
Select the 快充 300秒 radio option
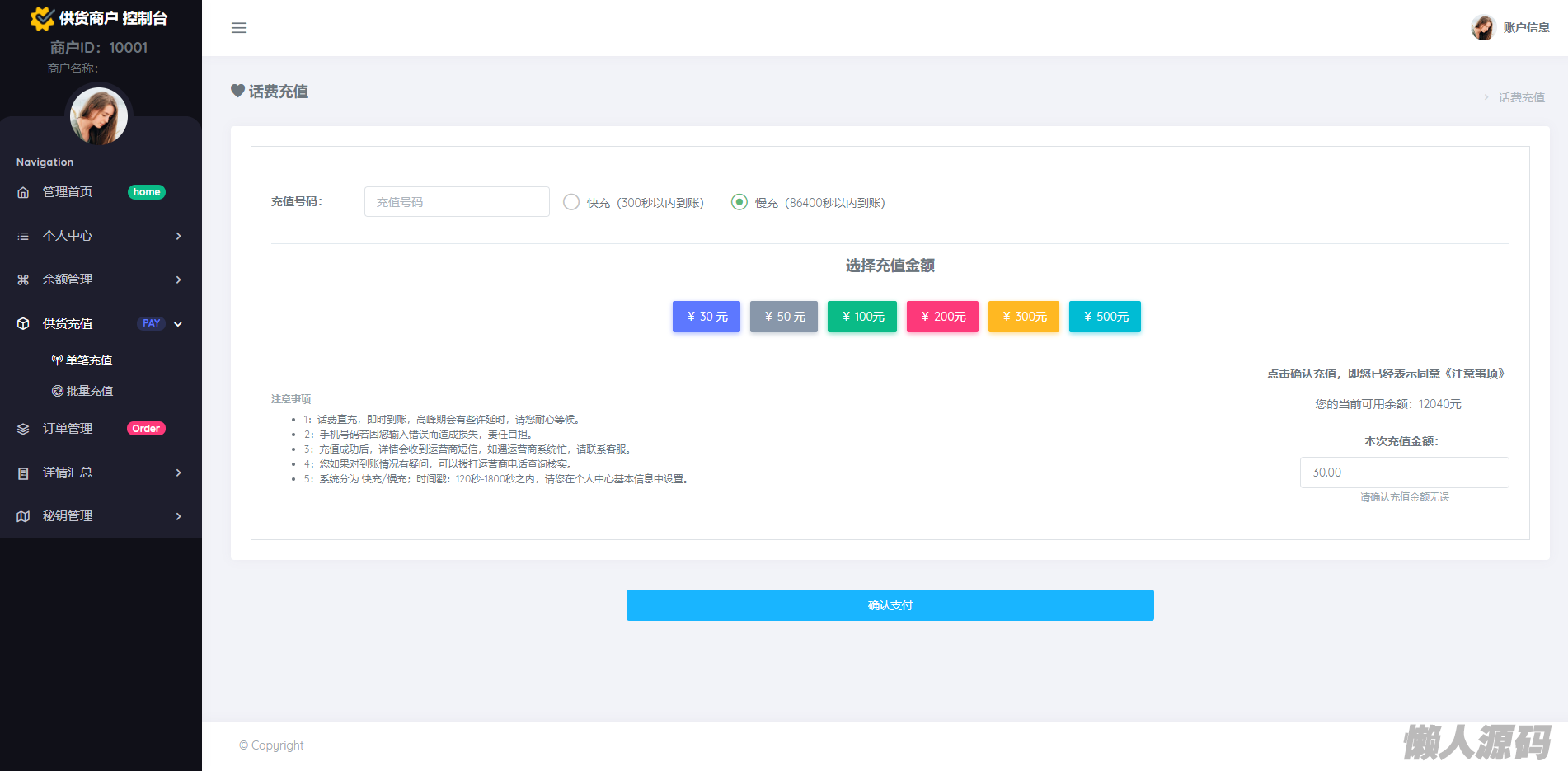click(571, 202)
